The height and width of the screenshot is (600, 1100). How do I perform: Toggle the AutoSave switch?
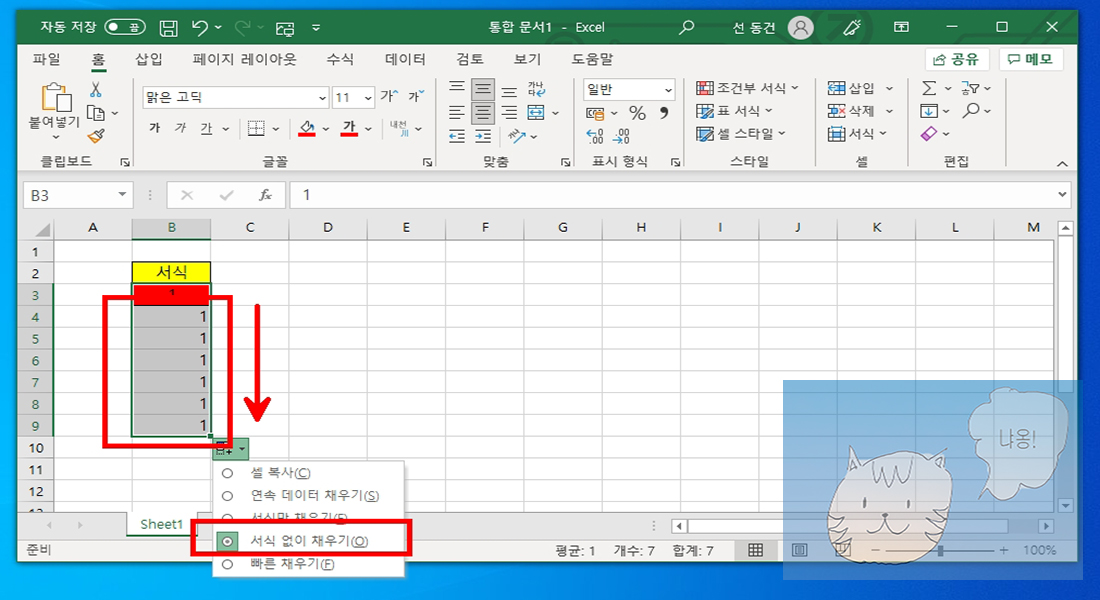tap(125, 27)
